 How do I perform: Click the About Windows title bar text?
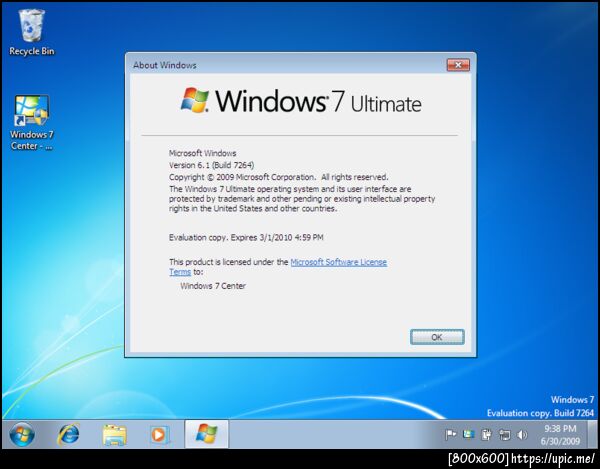pyautogui.click(x=165, y=65)
